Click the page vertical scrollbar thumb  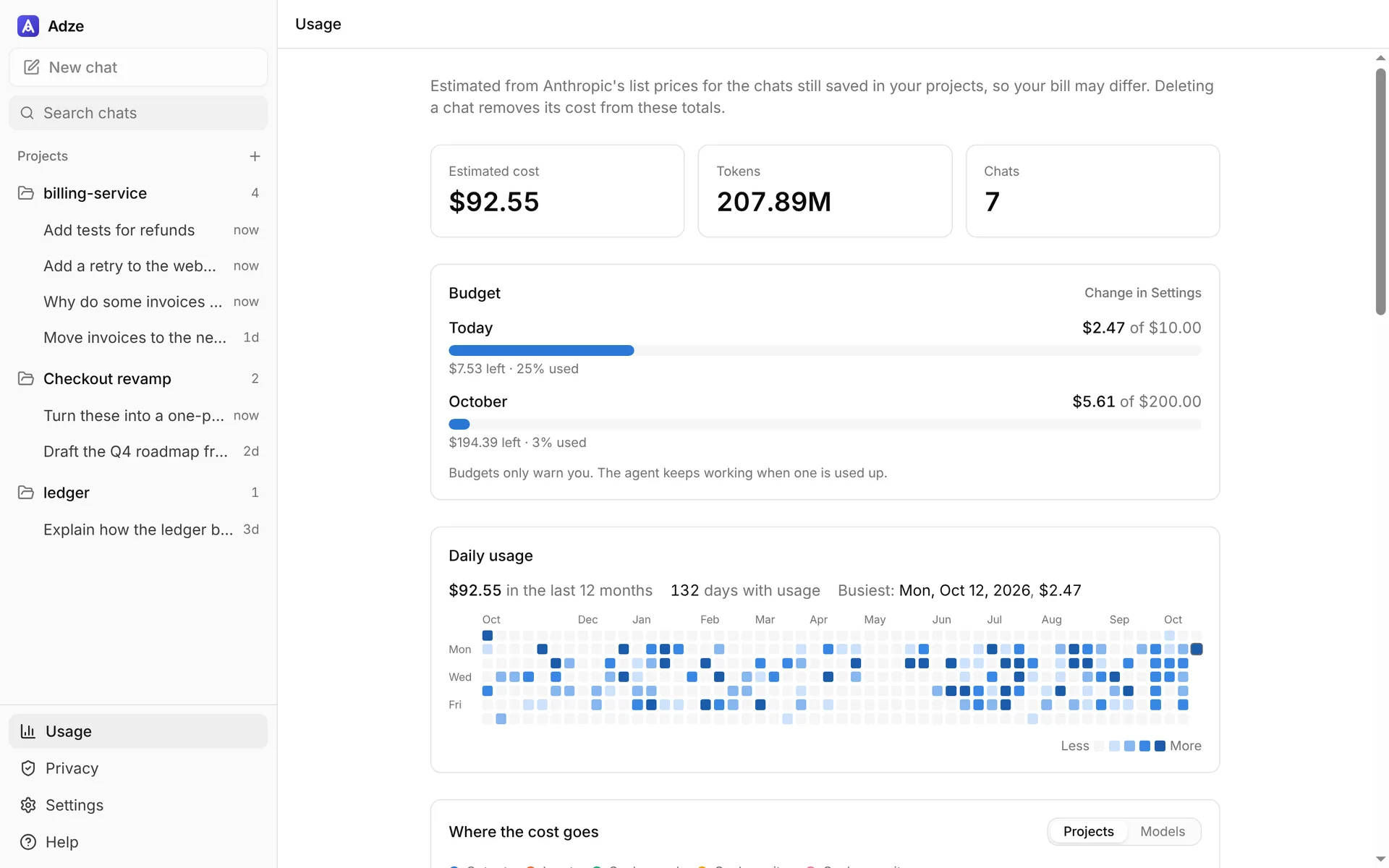1380,192
